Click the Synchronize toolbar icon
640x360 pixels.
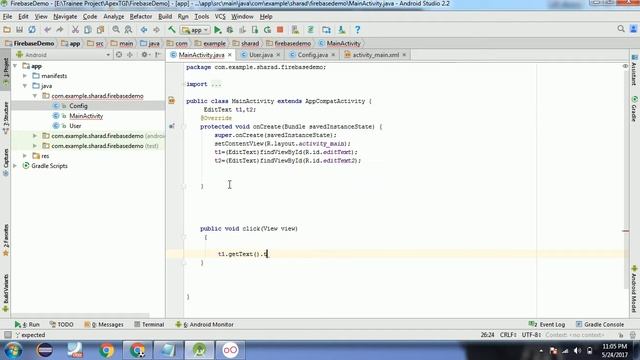point(32,29)
